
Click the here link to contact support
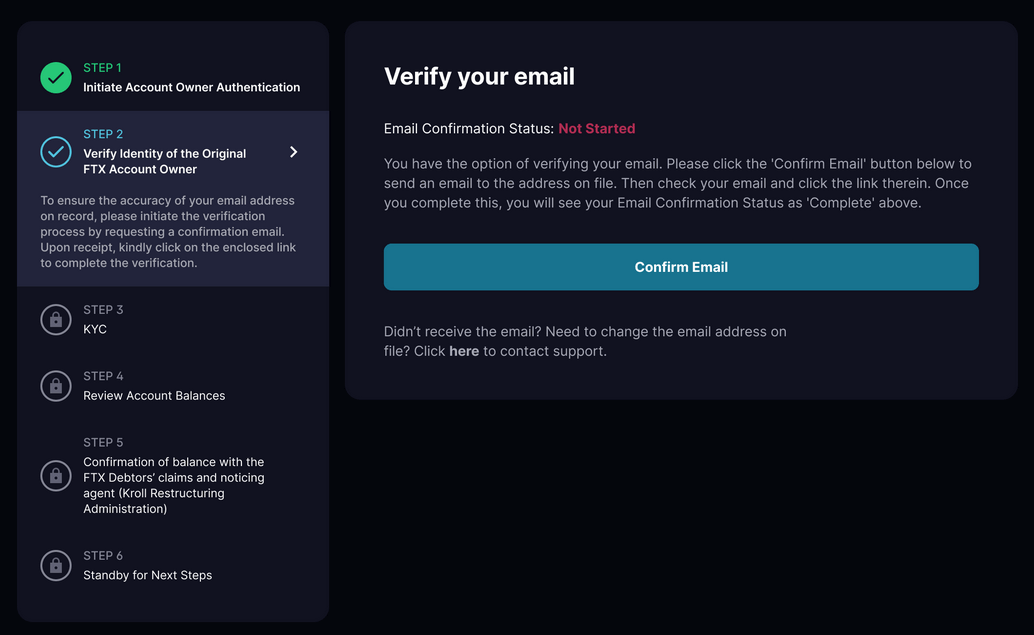(464, 351)
